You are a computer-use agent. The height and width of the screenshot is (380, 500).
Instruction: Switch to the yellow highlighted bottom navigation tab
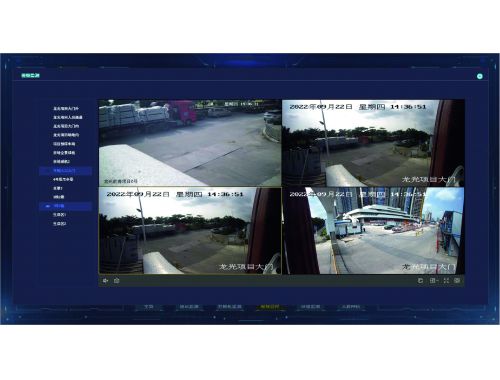[270, 307]
